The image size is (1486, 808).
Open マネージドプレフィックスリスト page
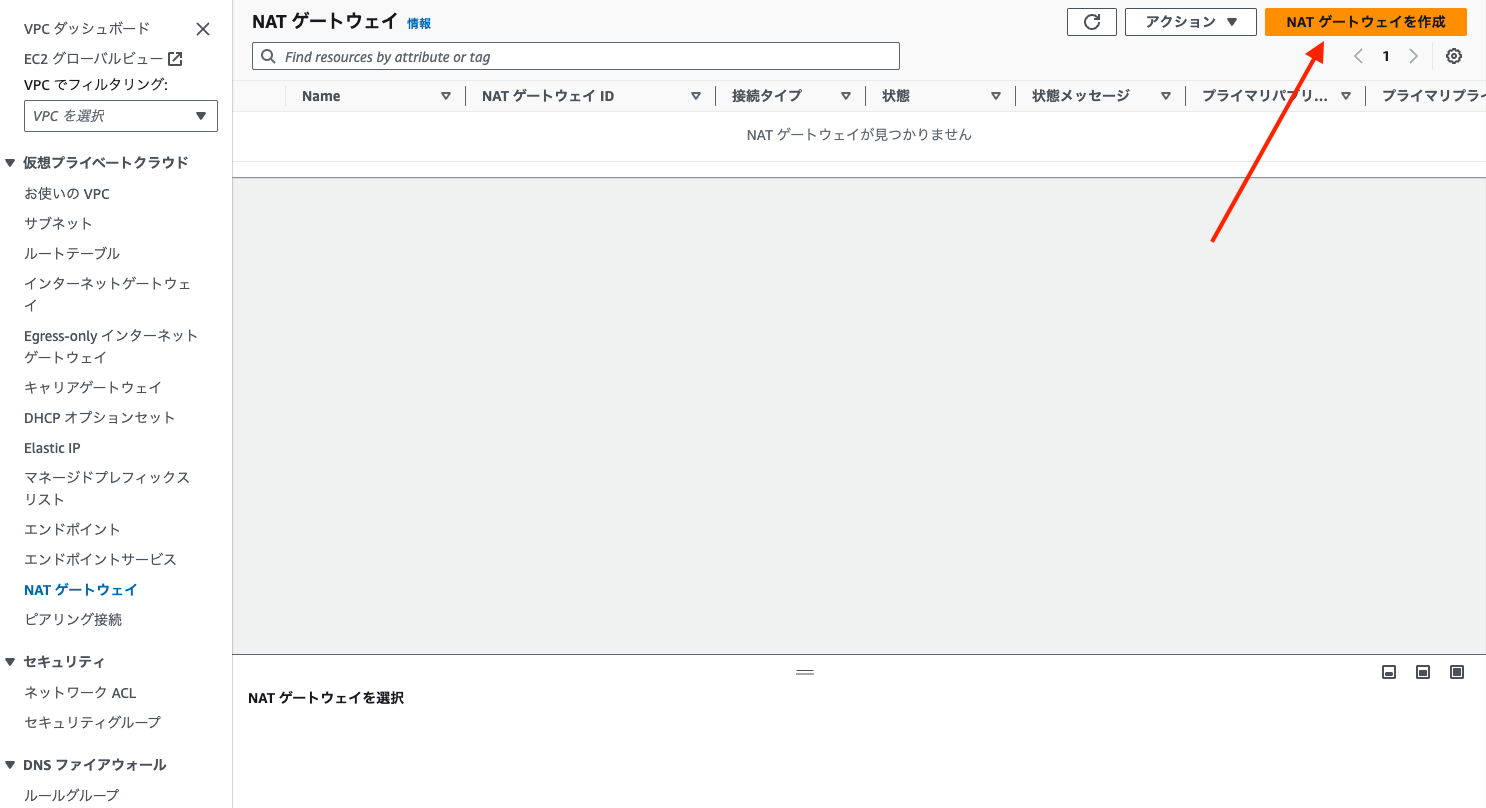pos(107,488)
